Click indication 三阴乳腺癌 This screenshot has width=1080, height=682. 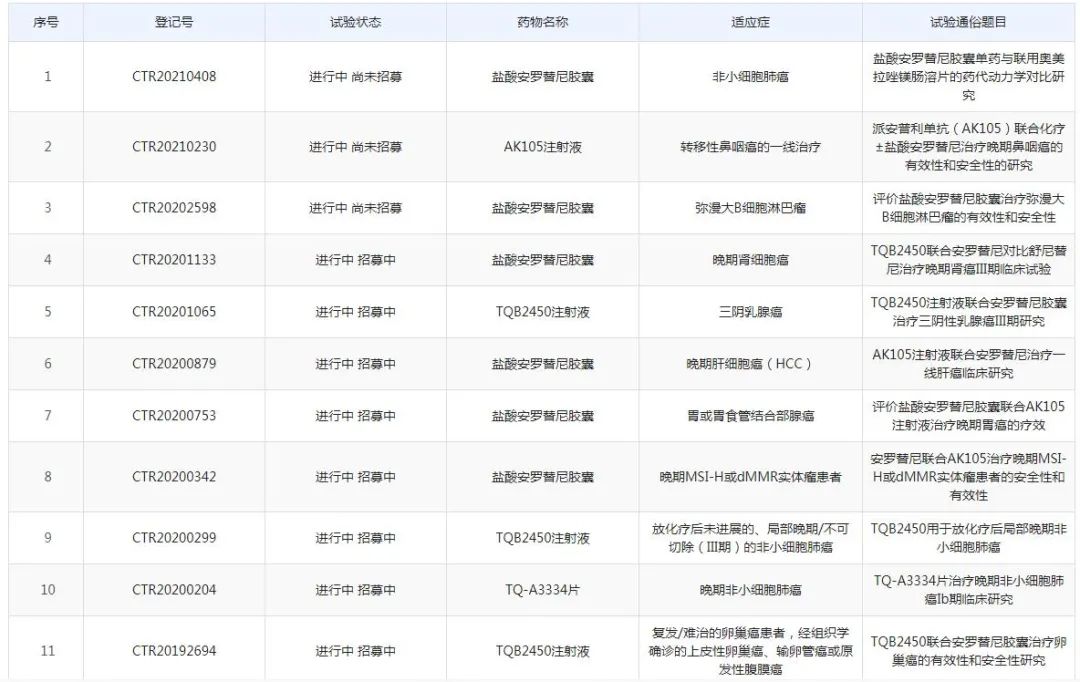coord(750,312)
